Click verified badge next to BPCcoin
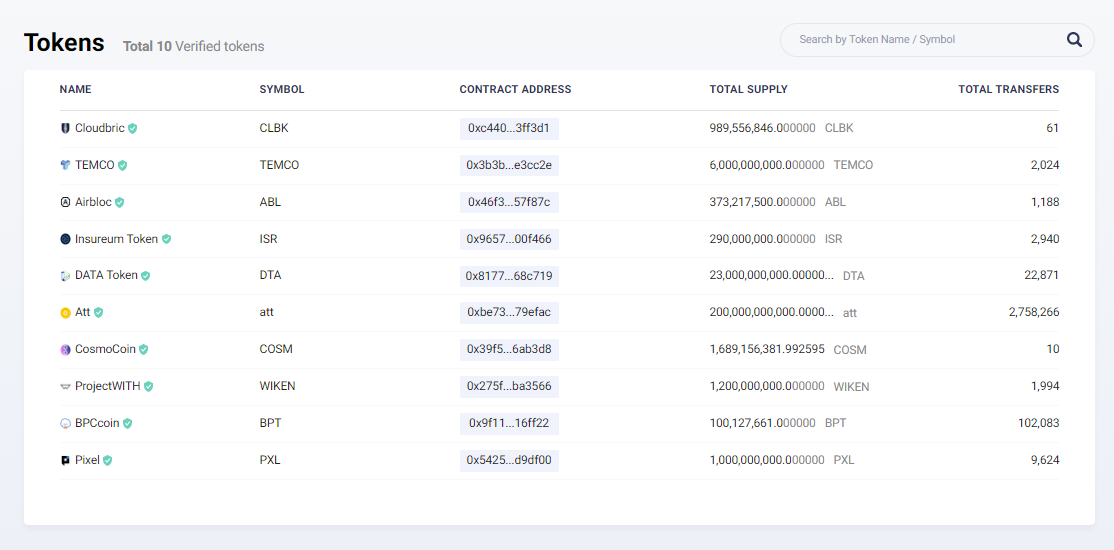The height and width of the screenshot is (550, 1114). pos(127,424)
